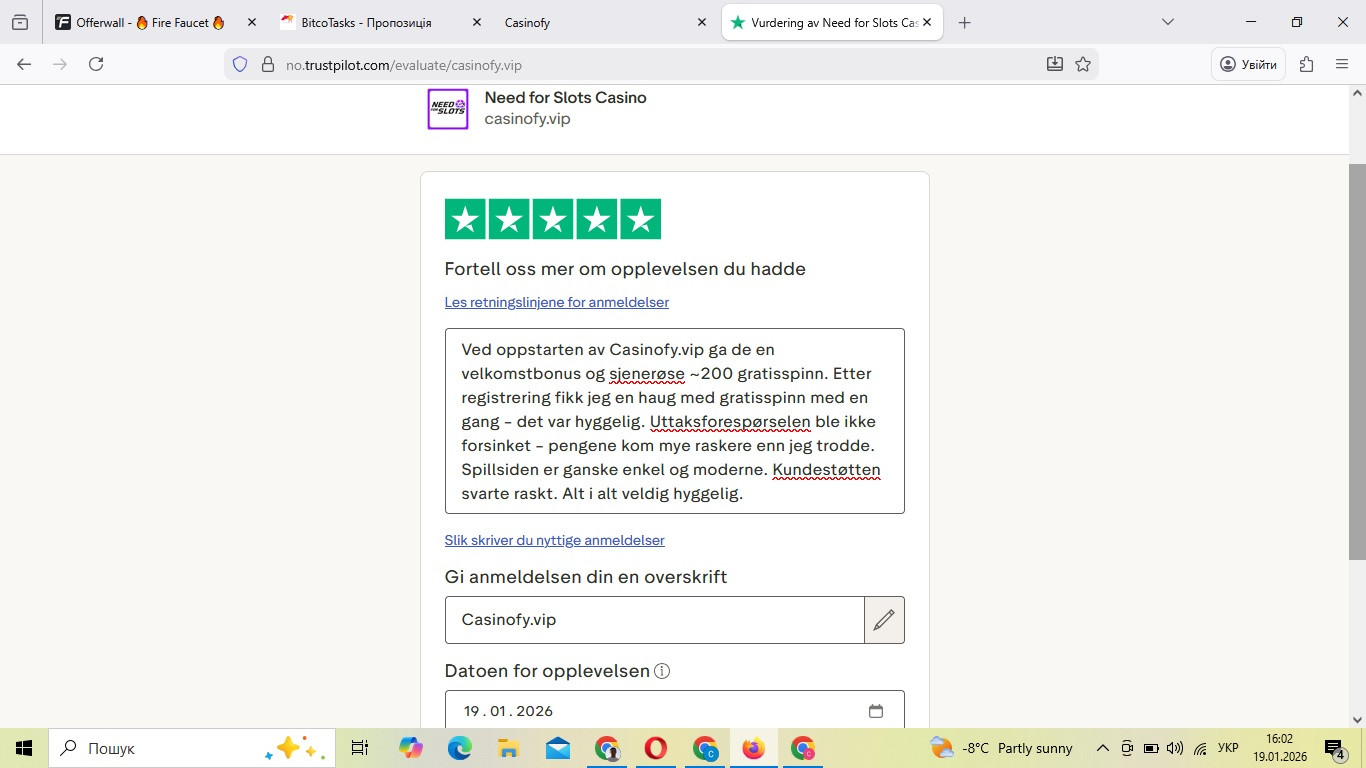1366x768 pixels.
Task: Select the first rating star
Action: [x=465, y=219]
